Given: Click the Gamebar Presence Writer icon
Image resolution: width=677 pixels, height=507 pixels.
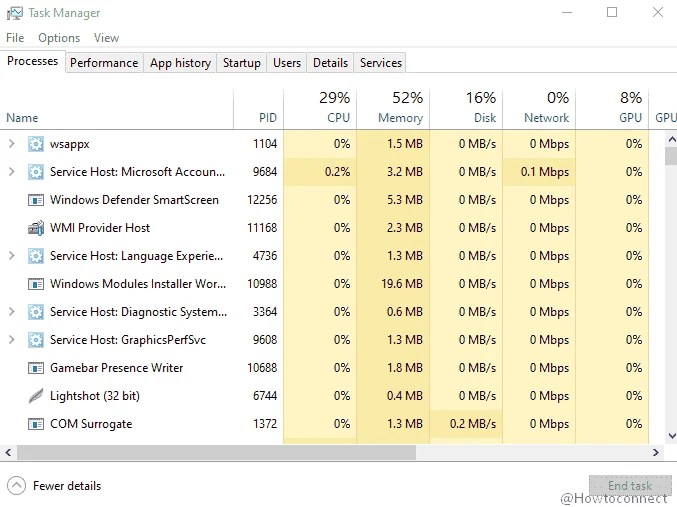Looking at the screenshot, I should 35,368.
